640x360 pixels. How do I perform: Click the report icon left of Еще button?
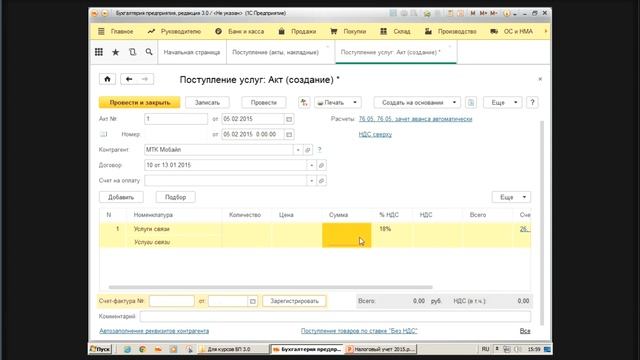pos(471,102)
